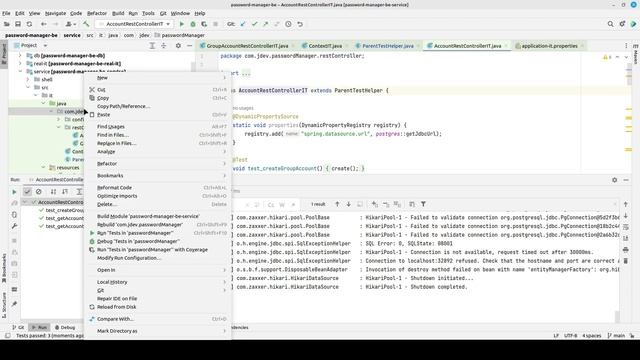Collapse the src folder

point(28,87)
